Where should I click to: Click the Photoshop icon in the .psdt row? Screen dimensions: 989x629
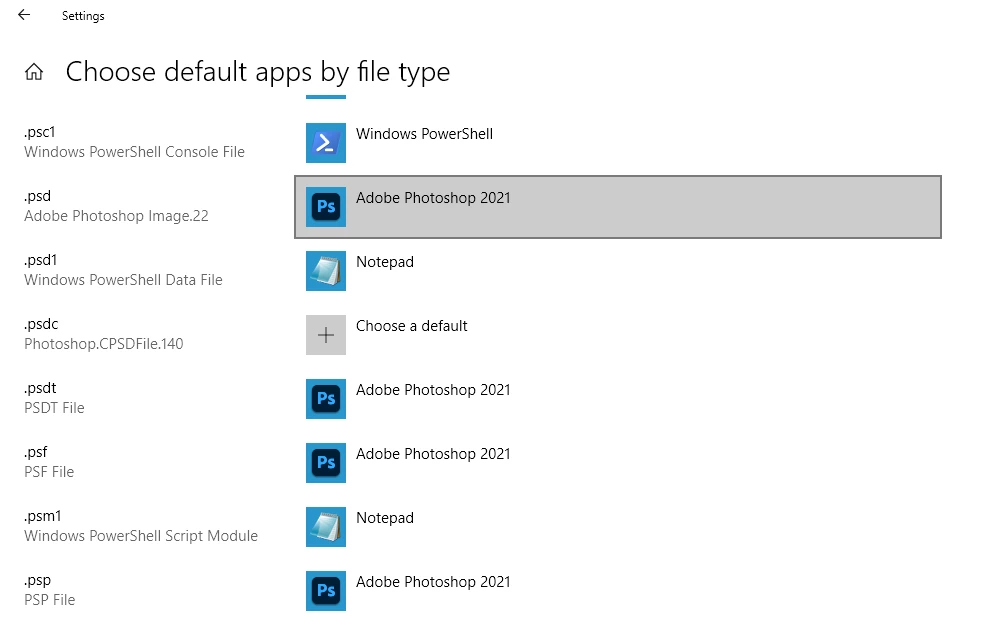[325, 399]
